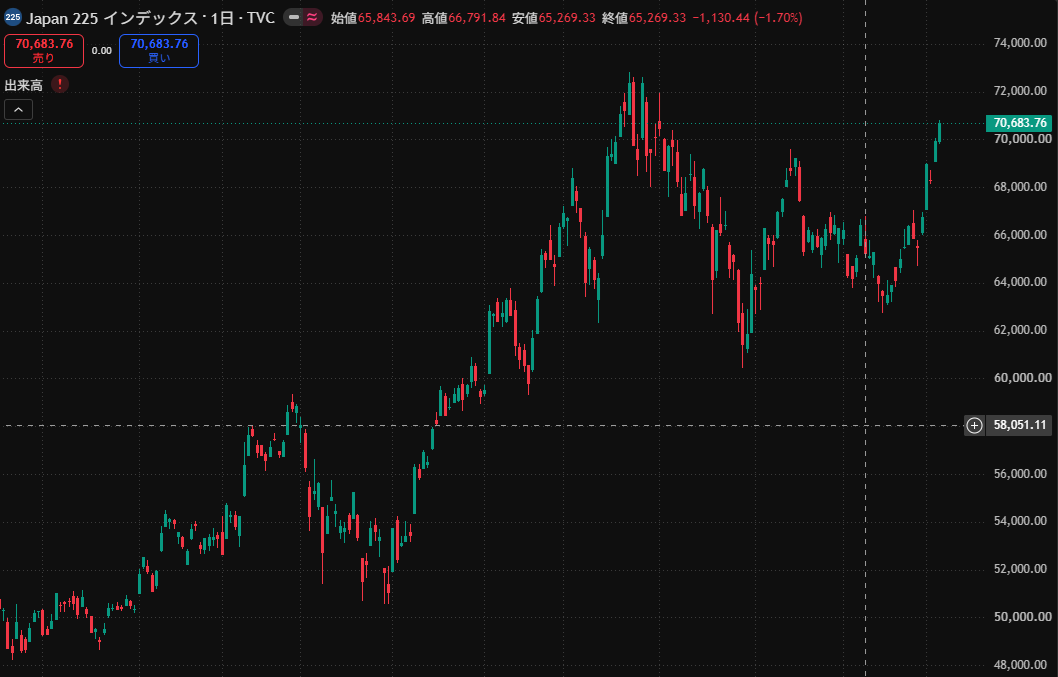This screenshot has width=1058, height=677.
Task: Click the 高値 66,791.84 high value
Action: pos(464,18)
